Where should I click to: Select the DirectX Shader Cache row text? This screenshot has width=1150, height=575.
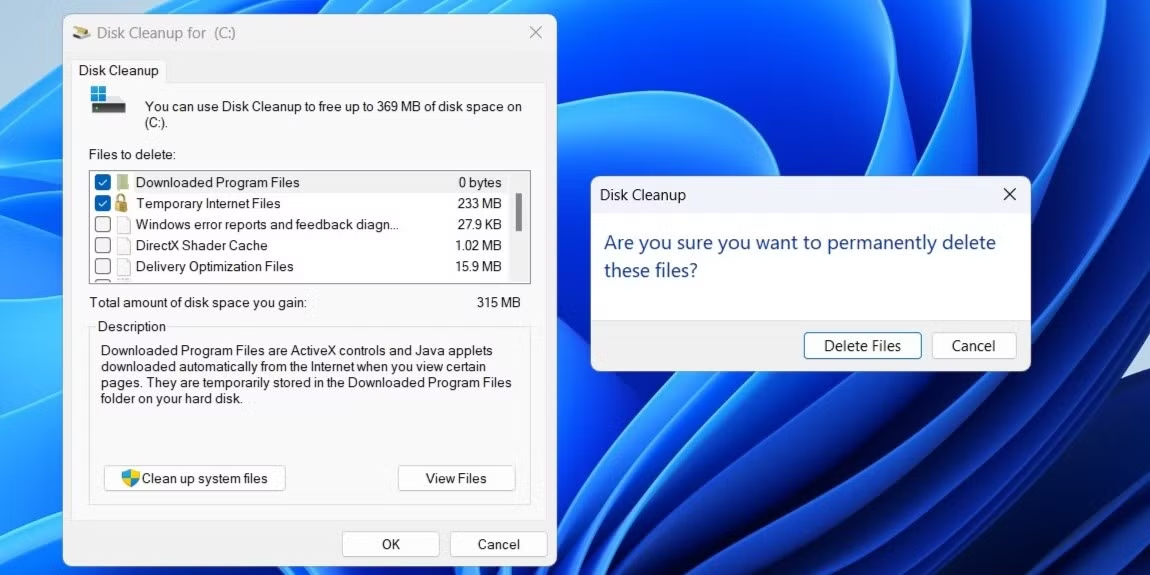202,246
